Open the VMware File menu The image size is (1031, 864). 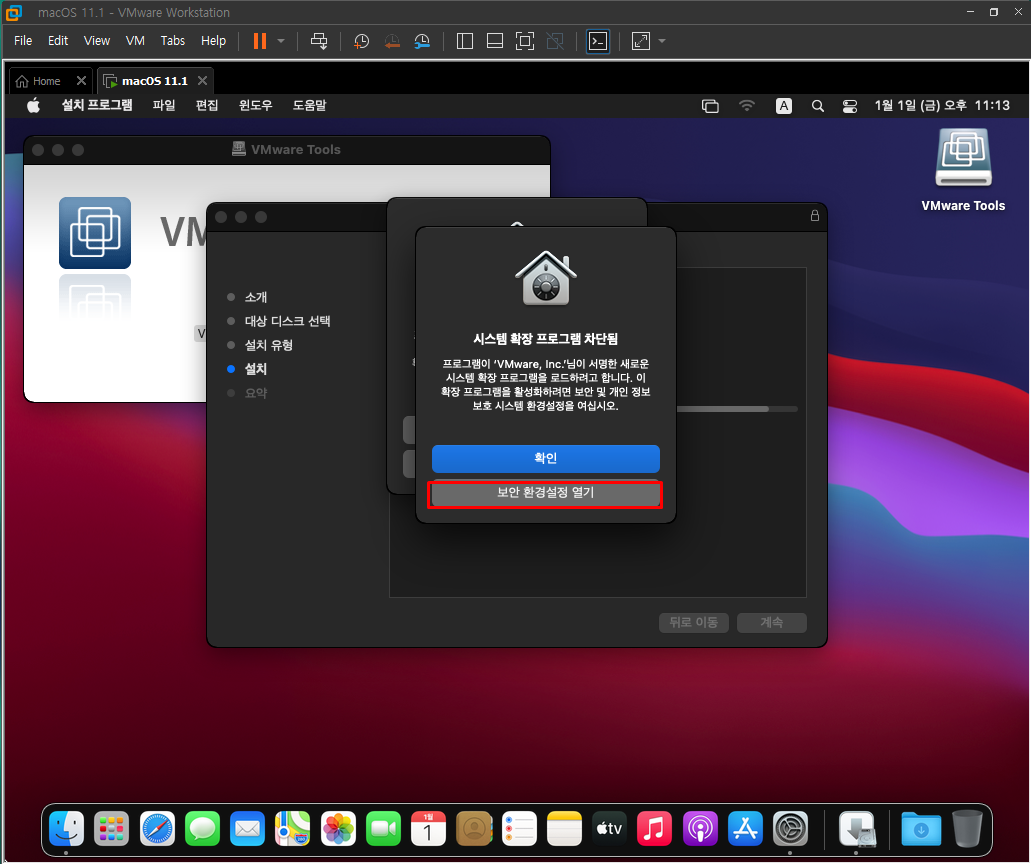23,41
